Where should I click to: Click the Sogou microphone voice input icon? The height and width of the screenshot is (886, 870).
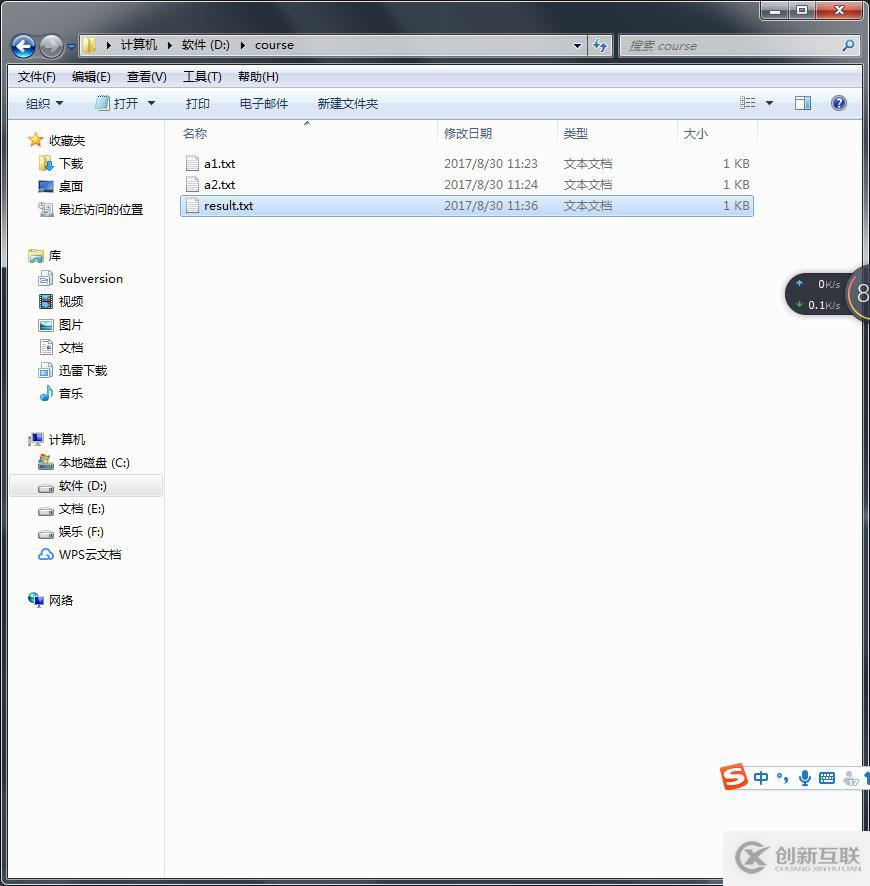(804, 778)
